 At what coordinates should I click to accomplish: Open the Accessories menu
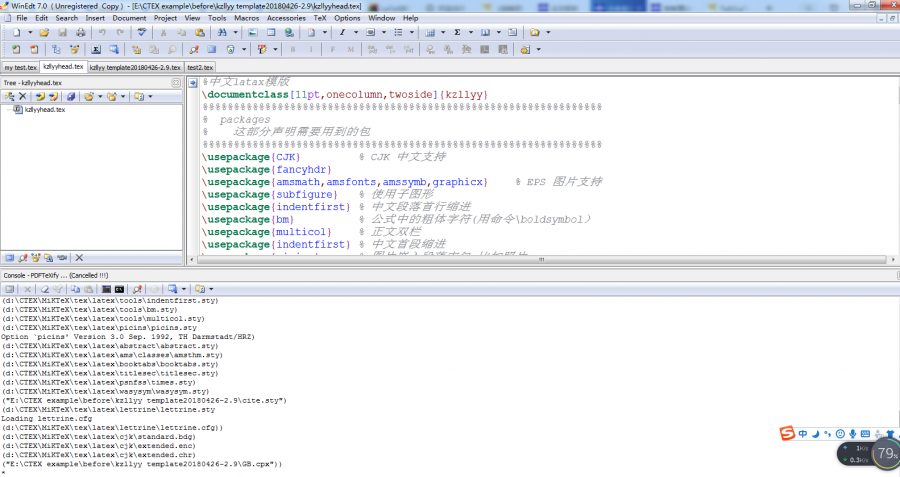(x=286, y=18)
